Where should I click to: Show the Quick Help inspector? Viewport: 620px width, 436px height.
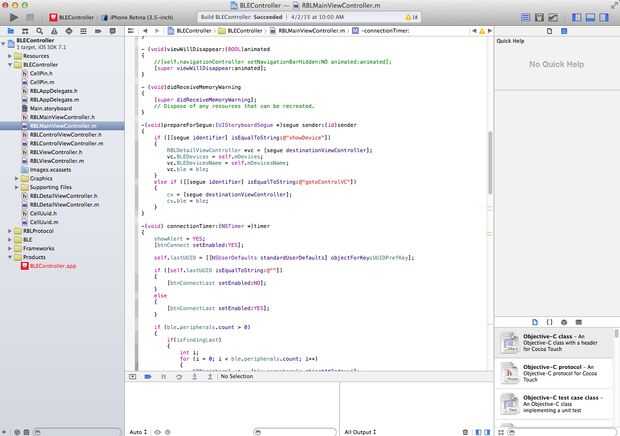[x=564, y=31]
